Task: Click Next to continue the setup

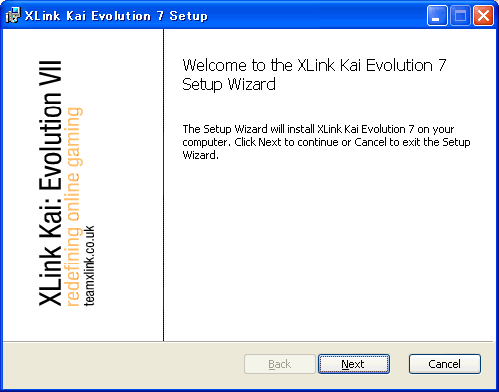Action: [354, 364]
